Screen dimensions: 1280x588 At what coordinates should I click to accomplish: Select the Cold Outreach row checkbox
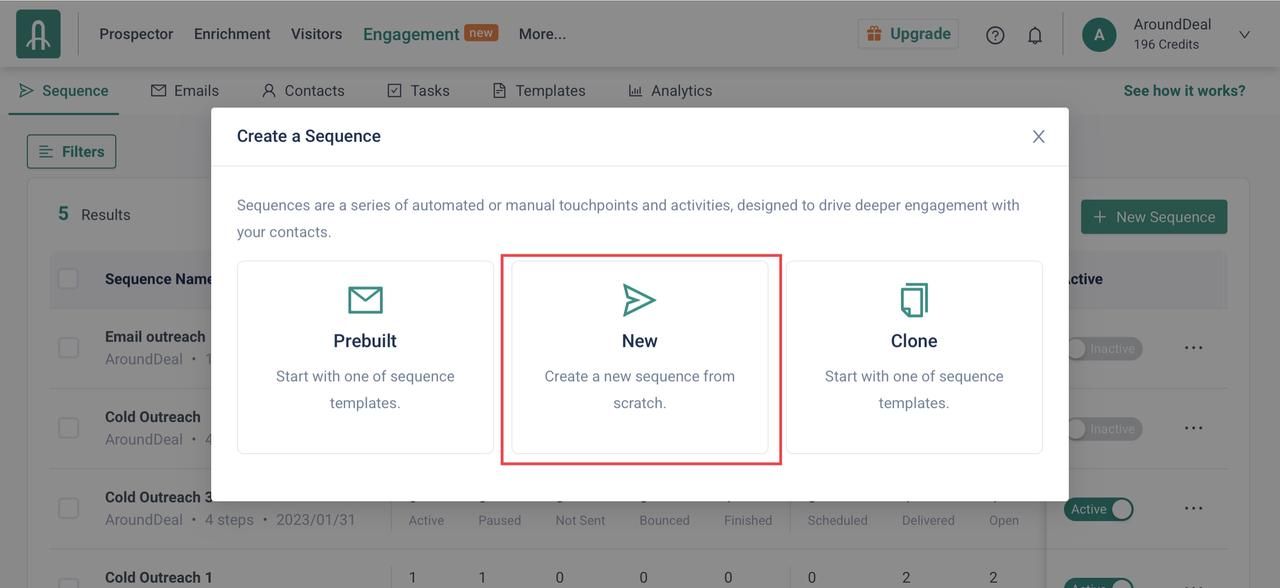[x=68, y=428]
